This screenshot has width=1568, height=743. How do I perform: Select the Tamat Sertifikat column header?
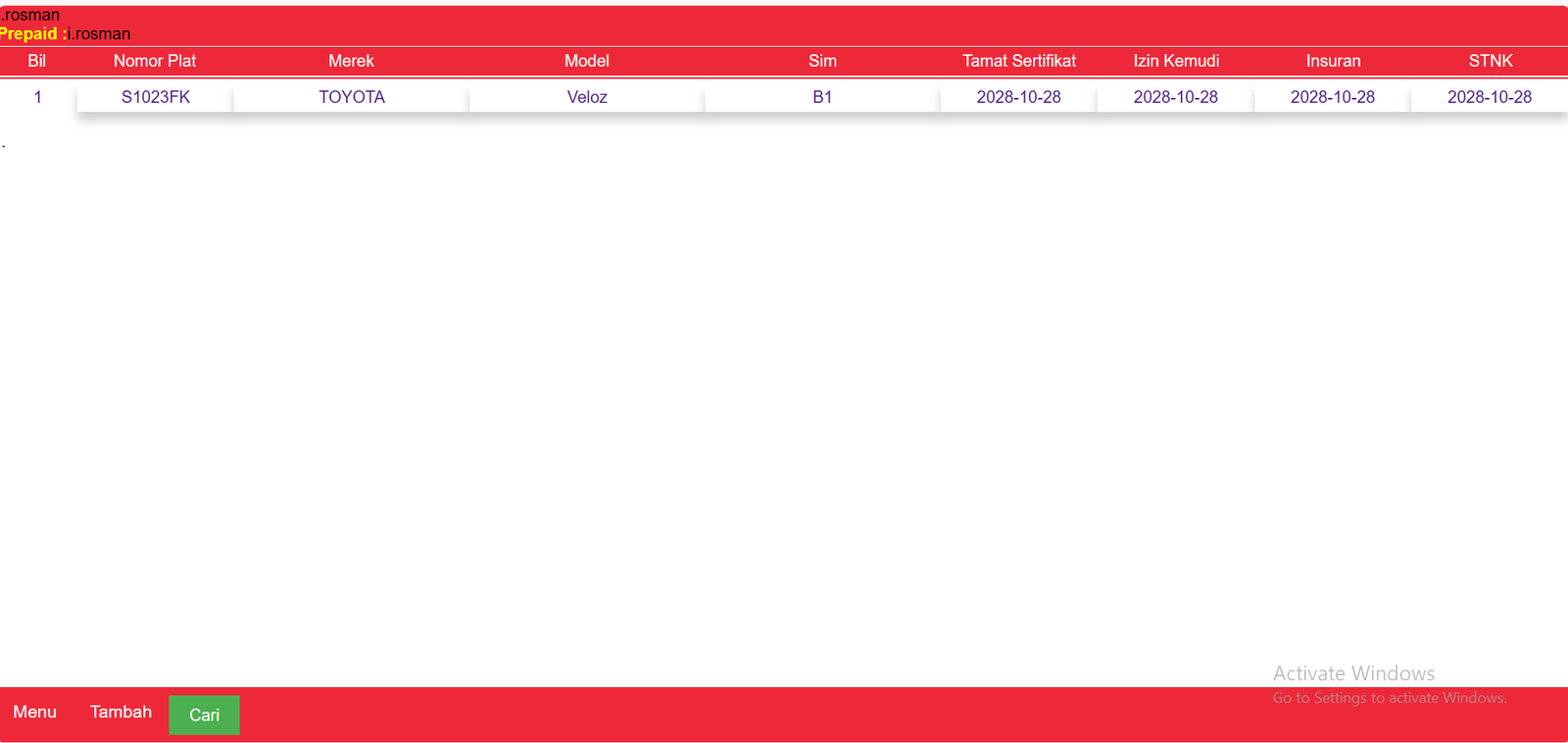coord(1019,61)
